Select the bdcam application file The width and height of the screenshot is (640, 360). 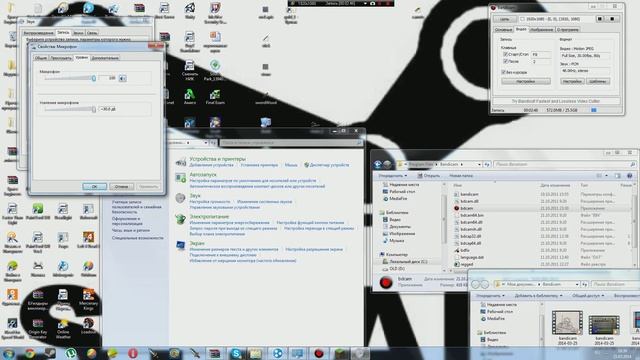coord(467,208)
